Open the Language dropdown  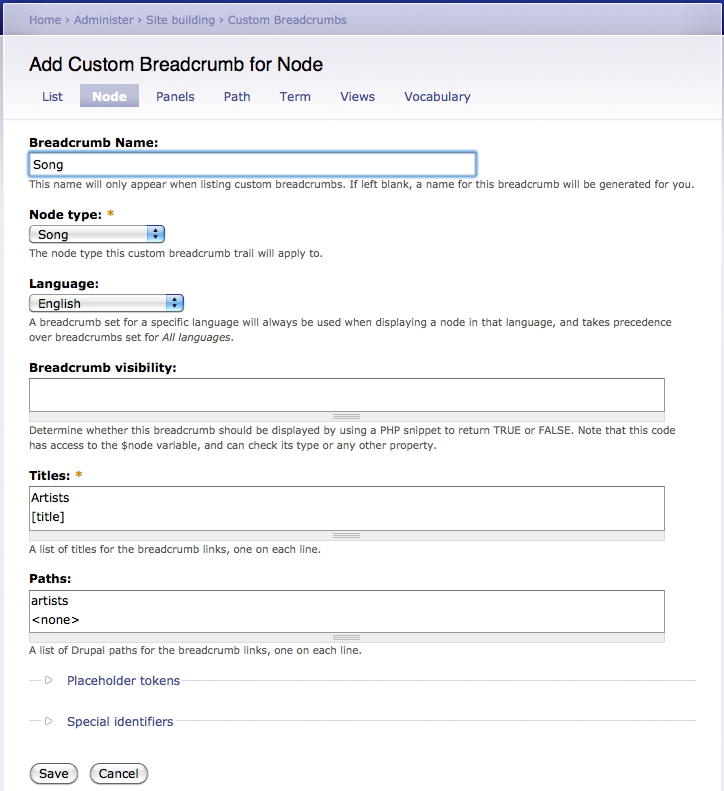click(107, 303)
